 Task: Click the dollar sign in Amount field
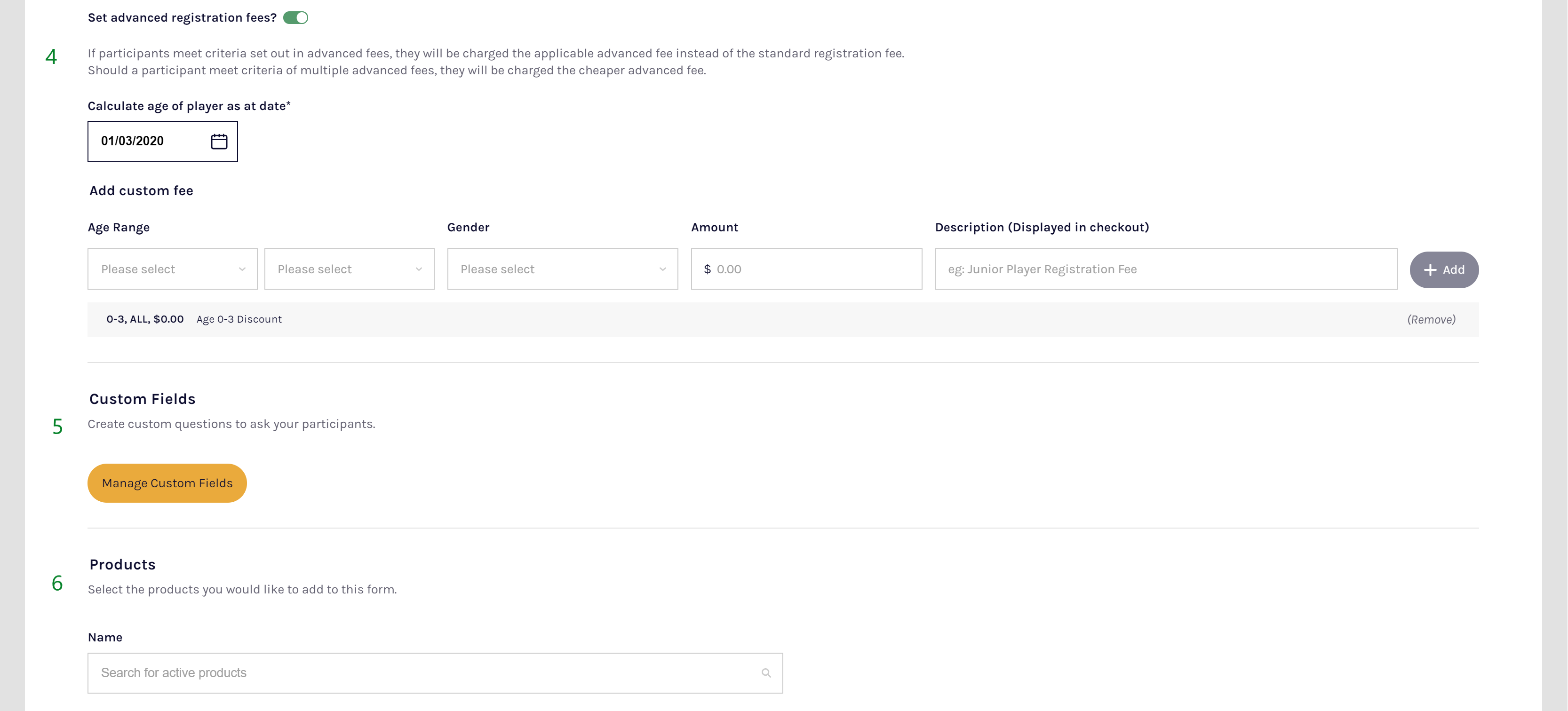707,269
